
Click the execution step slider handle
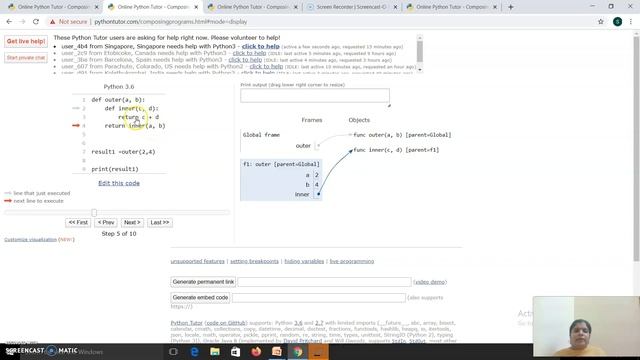coord(94,213)
